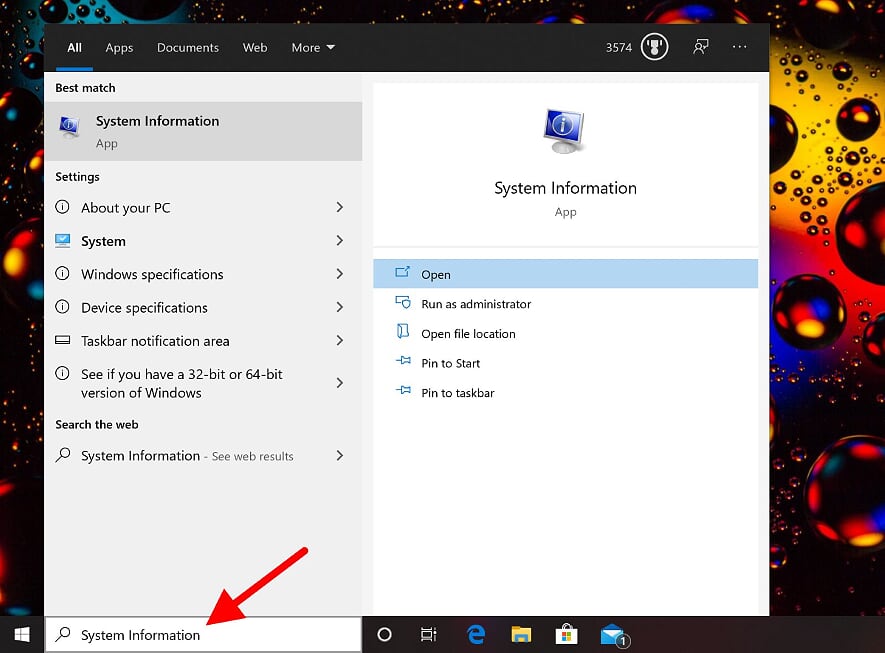Viewport: 885px width, 653px height.
Task: Expand the Windows specifications chevron
Action: [340, 274]
